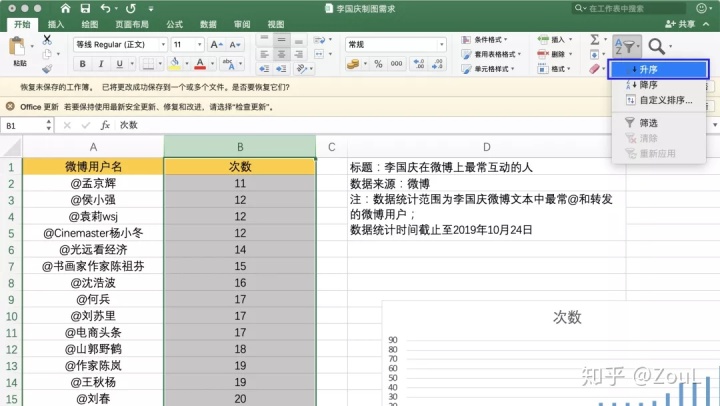This screenshot has height=406, width=720.
Task: Open the 套用表格格式 dropdown
Action: [492, 54]
